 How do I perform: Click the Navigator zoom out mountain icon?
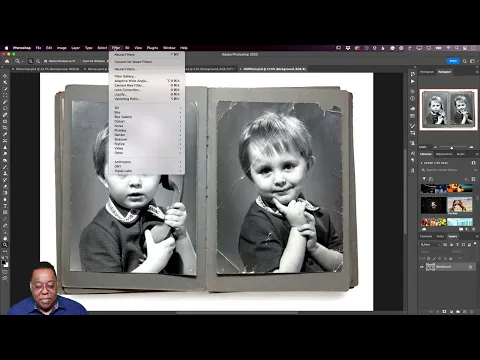[435, 147]
